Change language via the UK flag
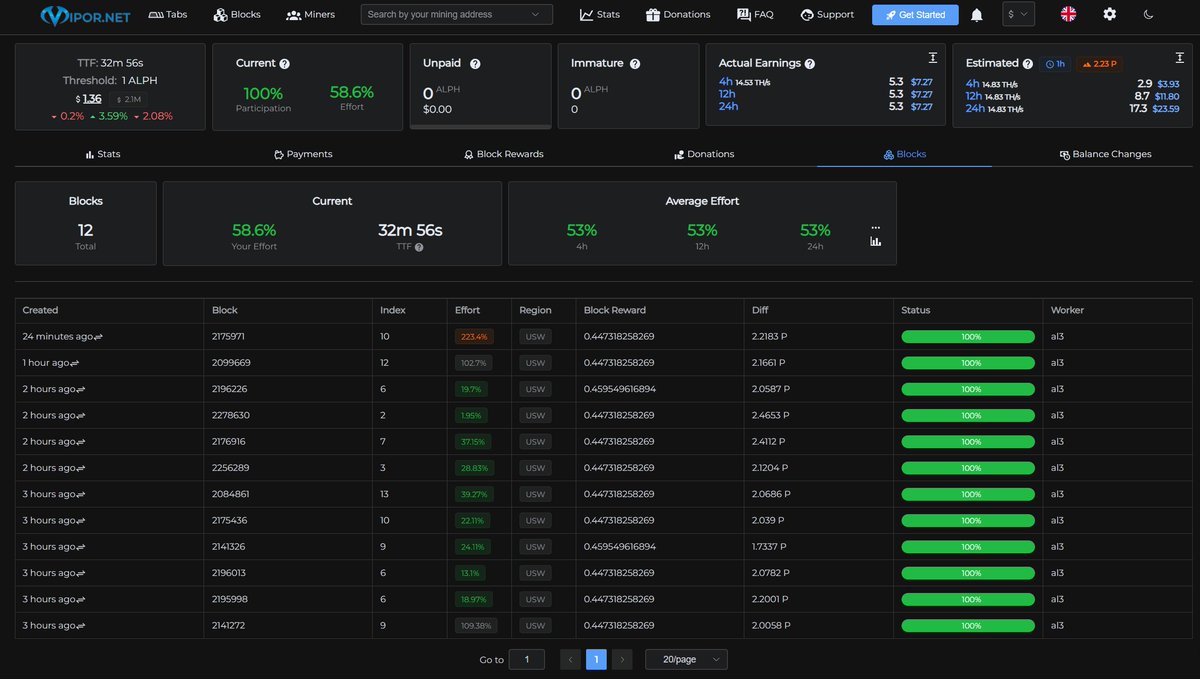Image resolution: width=1200 pixels, height=679 pixels. (1068, 14)
